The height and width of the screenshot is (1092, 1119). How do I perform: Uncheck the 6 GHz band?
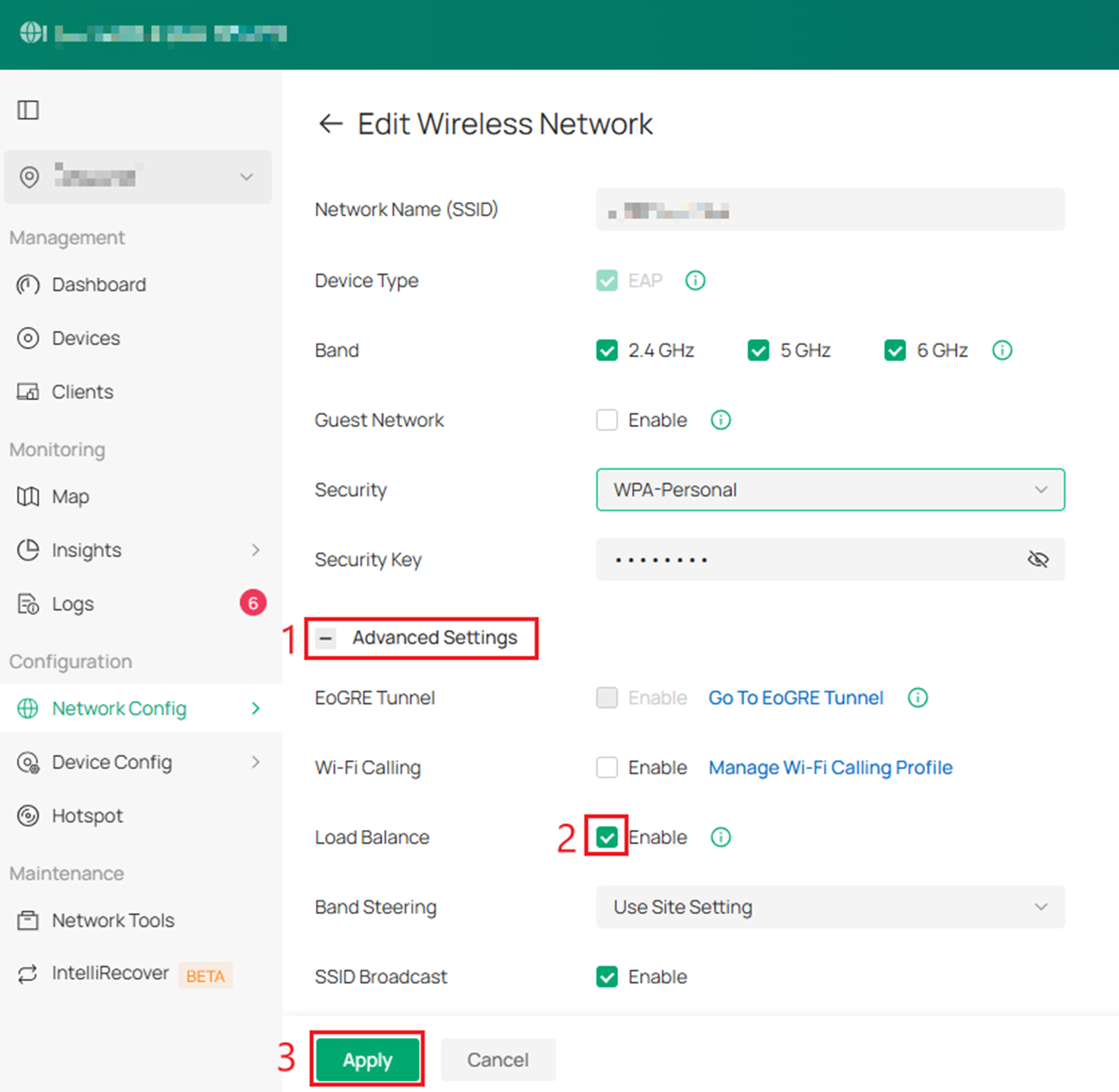click(x=895, y=350)
